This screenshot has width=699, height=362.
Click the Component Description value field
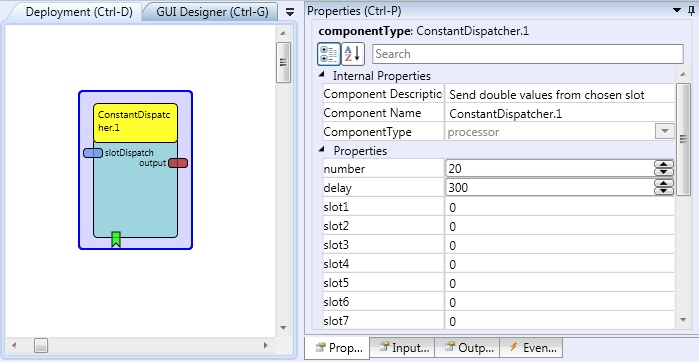[560, 94]
